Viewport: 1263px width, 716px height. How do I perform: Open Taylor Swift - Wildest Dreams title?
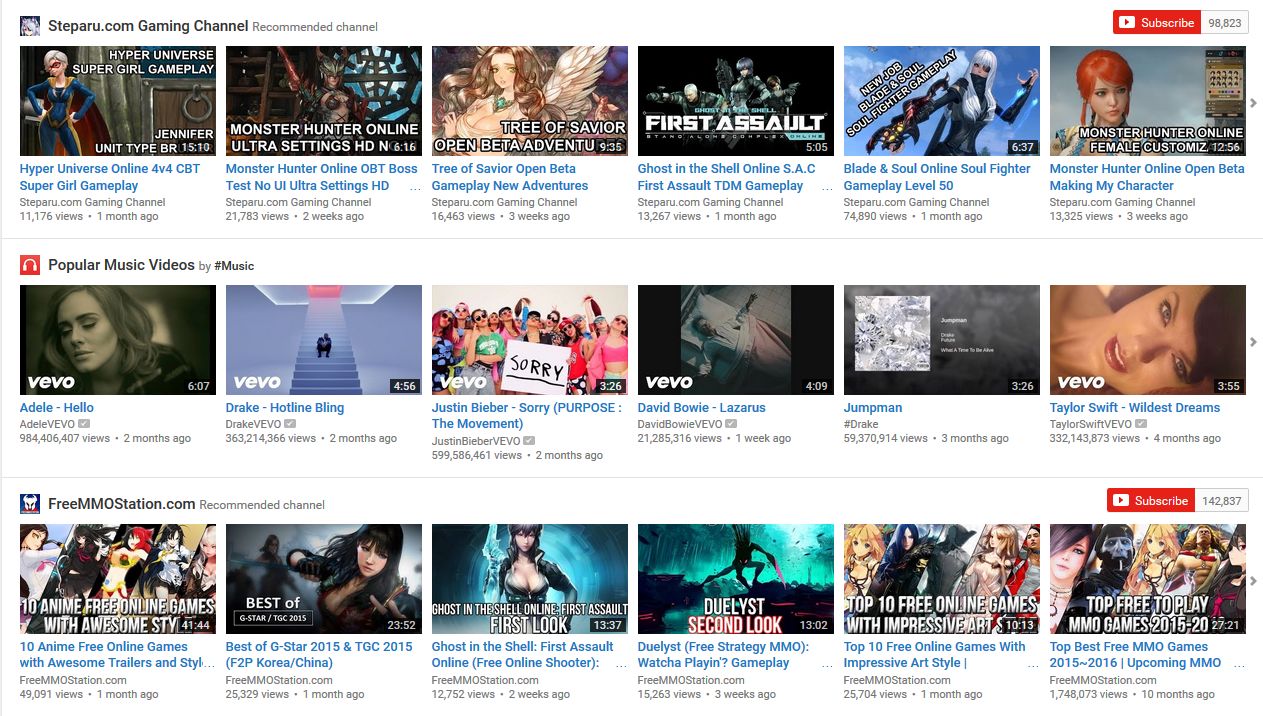(x=1135, y=408)
